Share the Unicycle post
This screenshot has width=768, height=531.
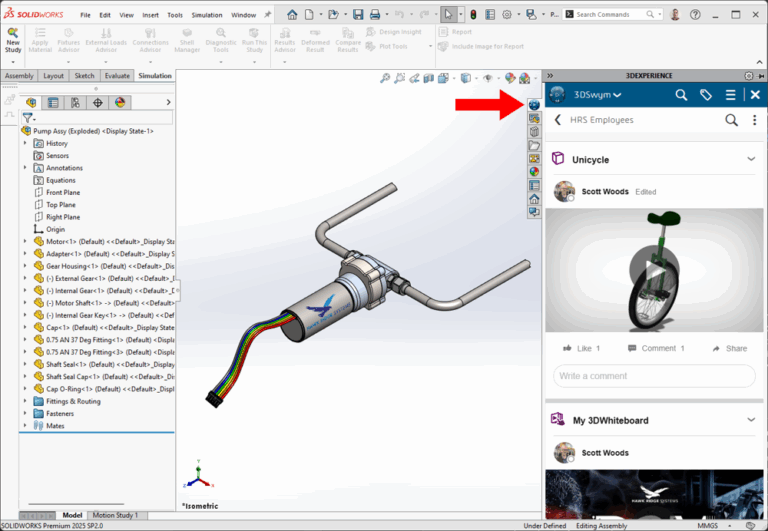click(730, 348)
